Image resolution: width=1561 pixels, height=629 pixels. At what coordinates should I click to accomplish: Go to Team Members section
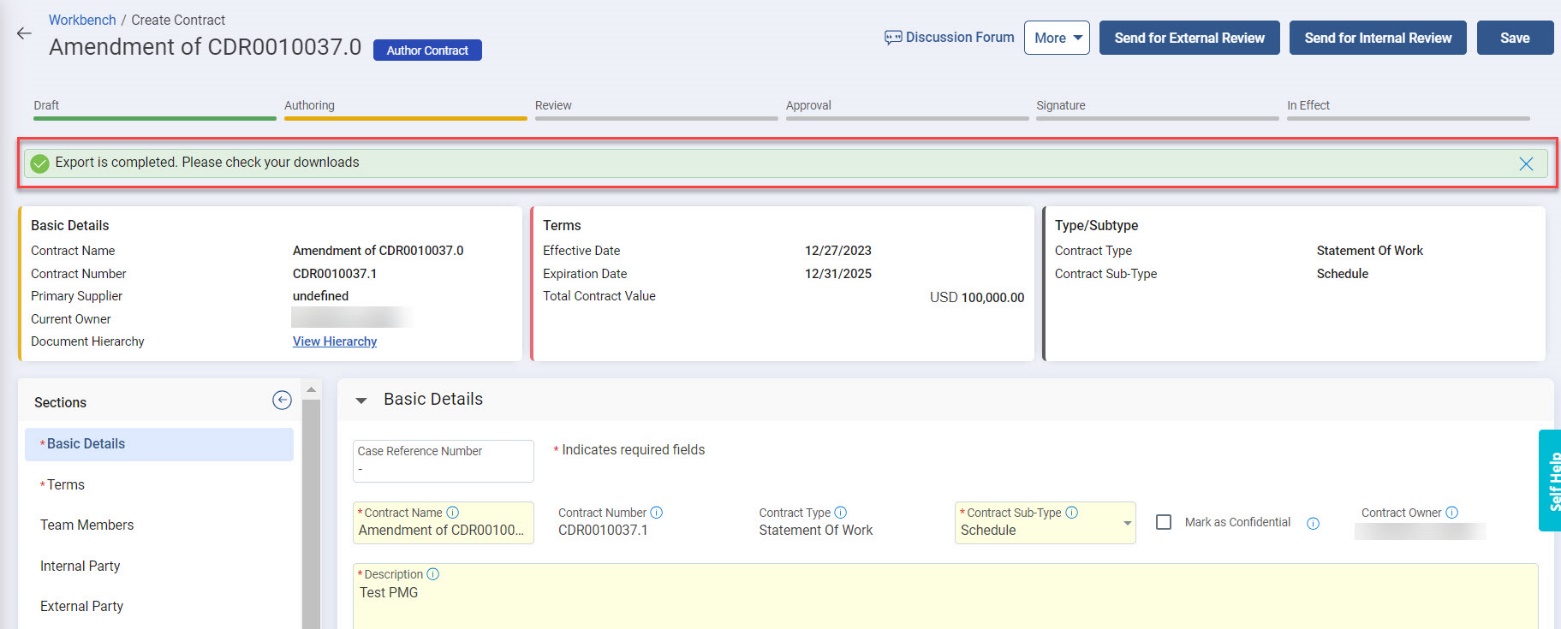click(87, 525)
